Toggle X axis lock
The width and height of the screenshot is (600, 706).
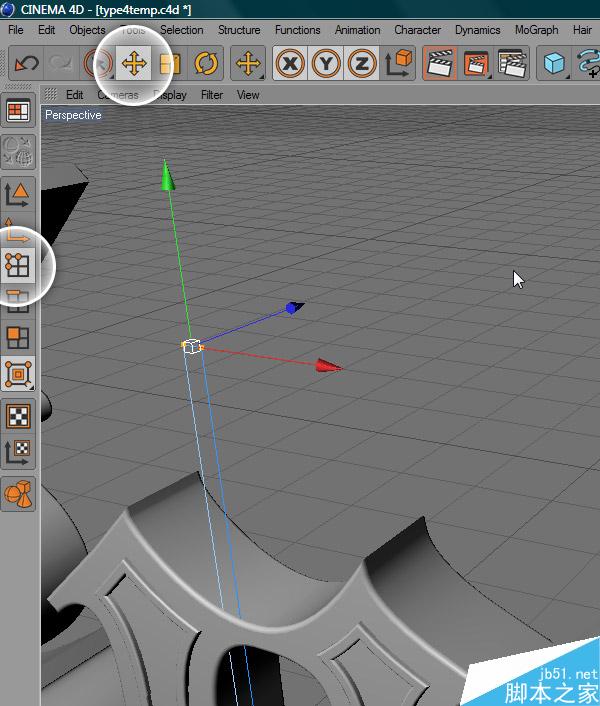[x=290, y=63]
